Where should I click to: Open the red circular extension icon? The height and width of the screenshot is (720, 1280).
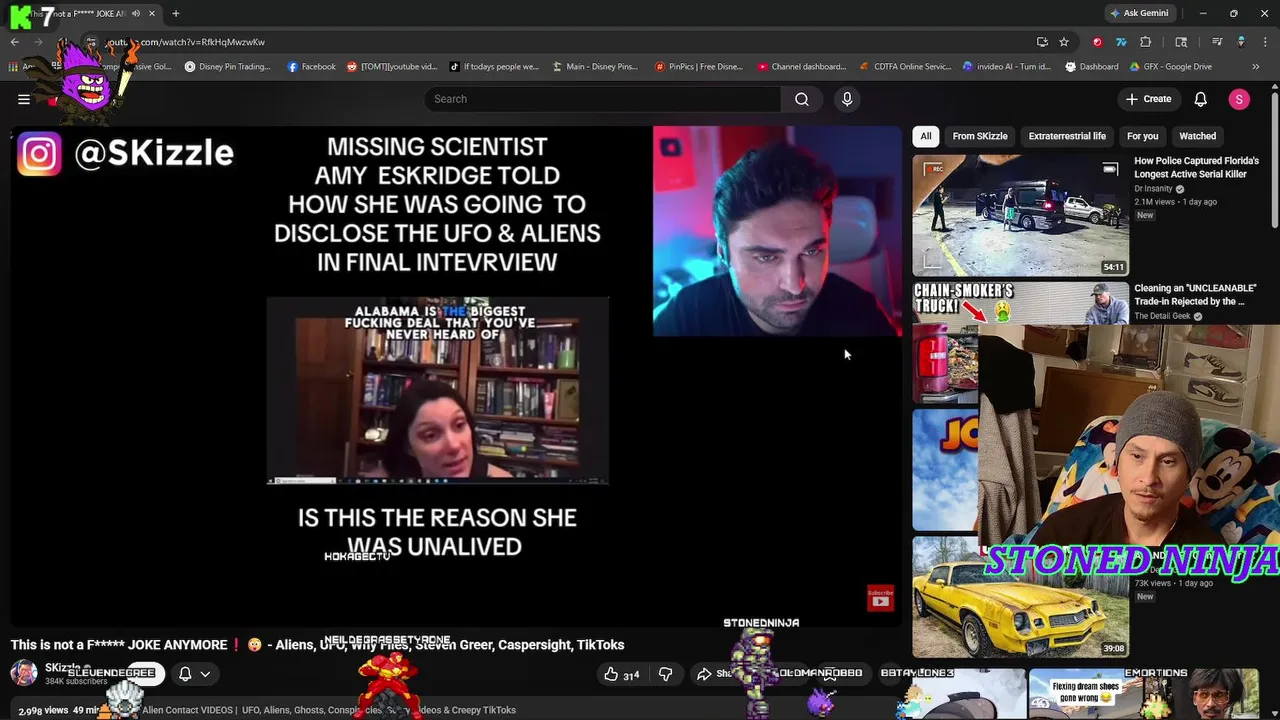(x=1098, y=42)
